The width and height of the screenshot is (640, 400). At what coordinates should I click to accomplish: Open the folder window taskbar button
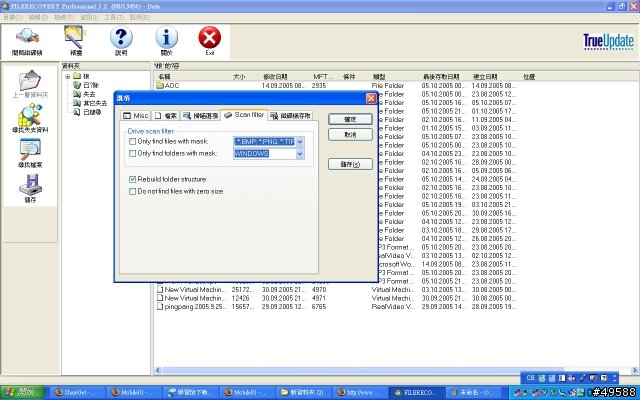coord(305,393)
